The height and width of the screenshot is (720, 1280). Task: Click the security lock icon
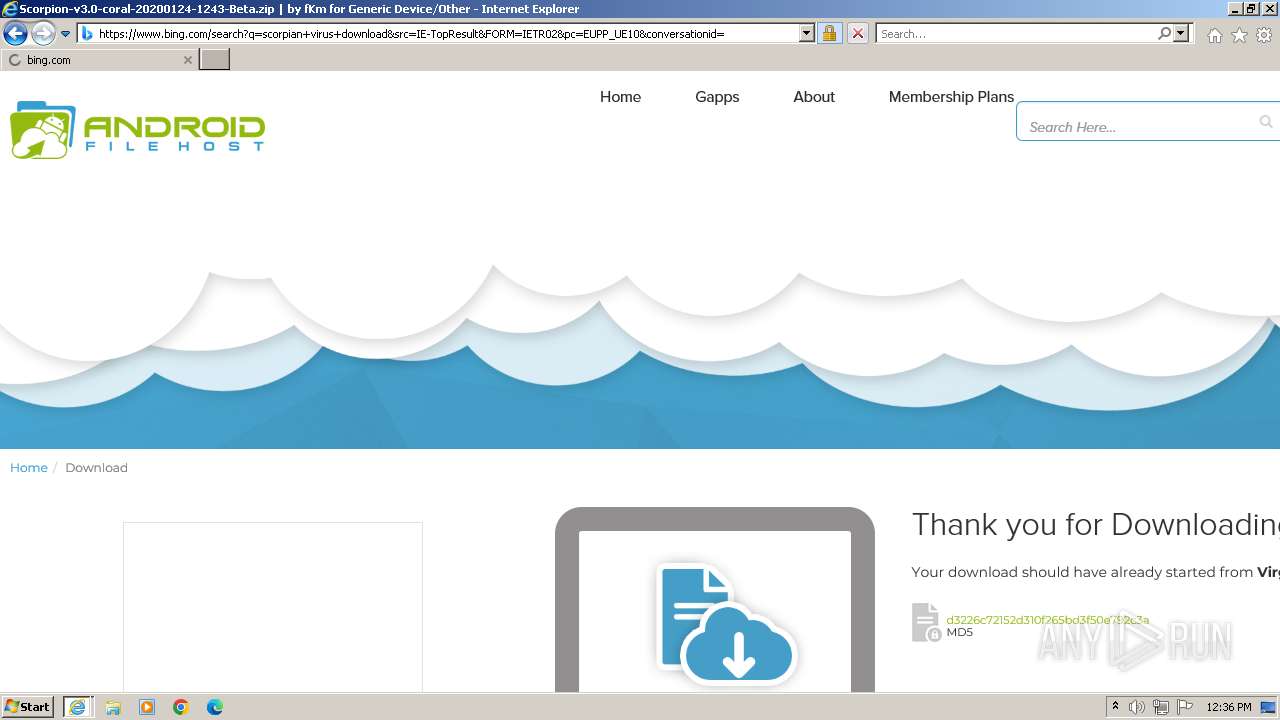pyautogui.click(x=829, y=34)
